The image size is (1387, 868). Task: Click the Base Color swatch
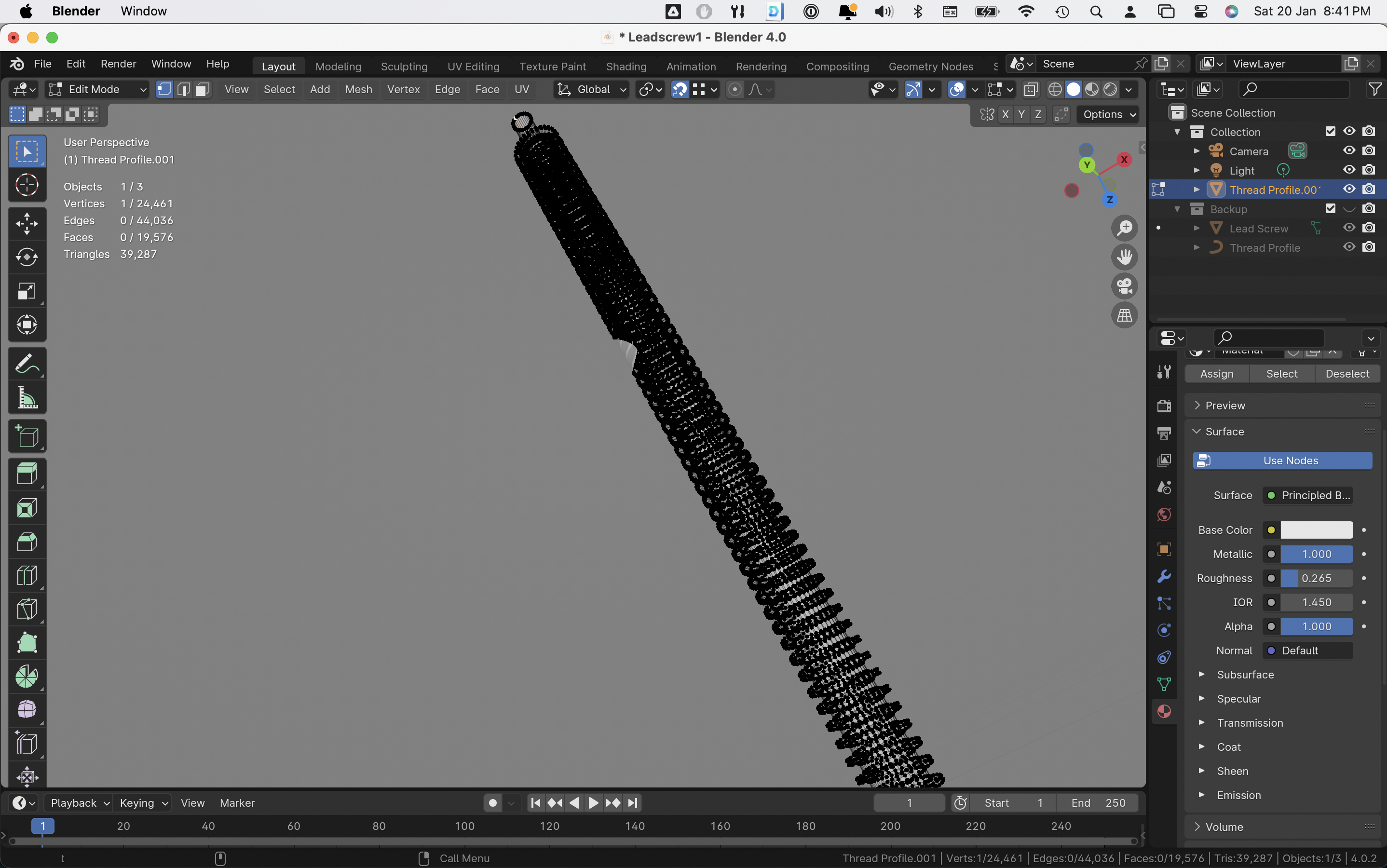1317,530
